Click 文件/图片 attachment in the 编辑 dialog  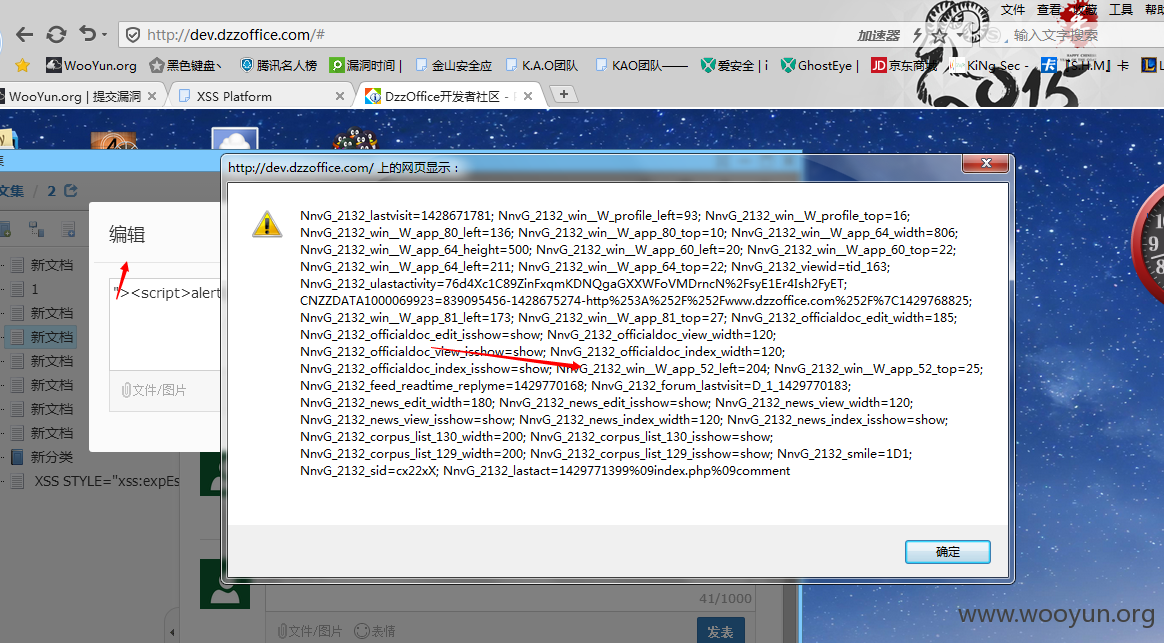coord(154,390)
